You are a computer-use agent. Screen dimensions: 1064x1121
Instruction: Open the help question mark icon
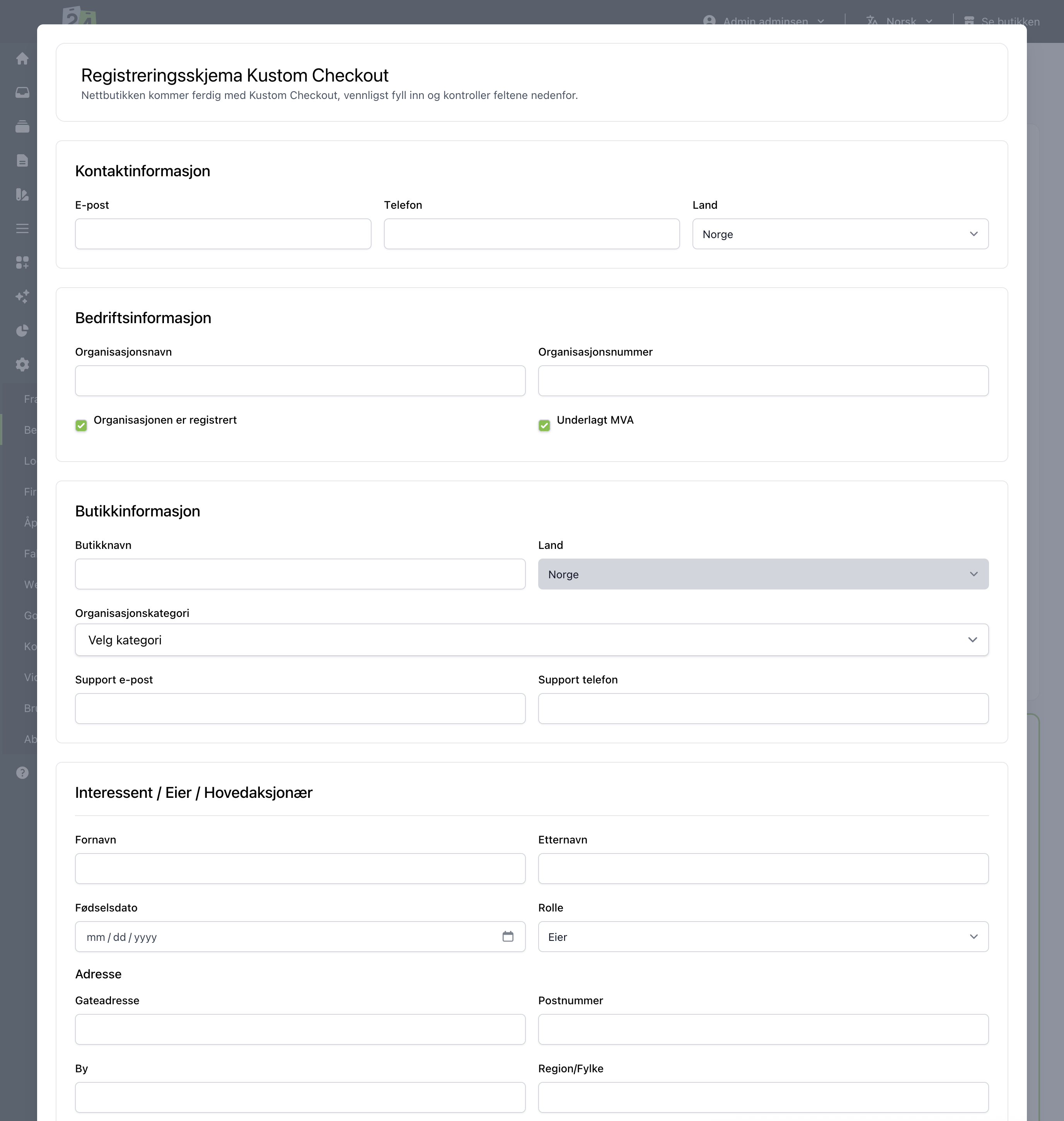pyautogui.click(x=22, y=772)
